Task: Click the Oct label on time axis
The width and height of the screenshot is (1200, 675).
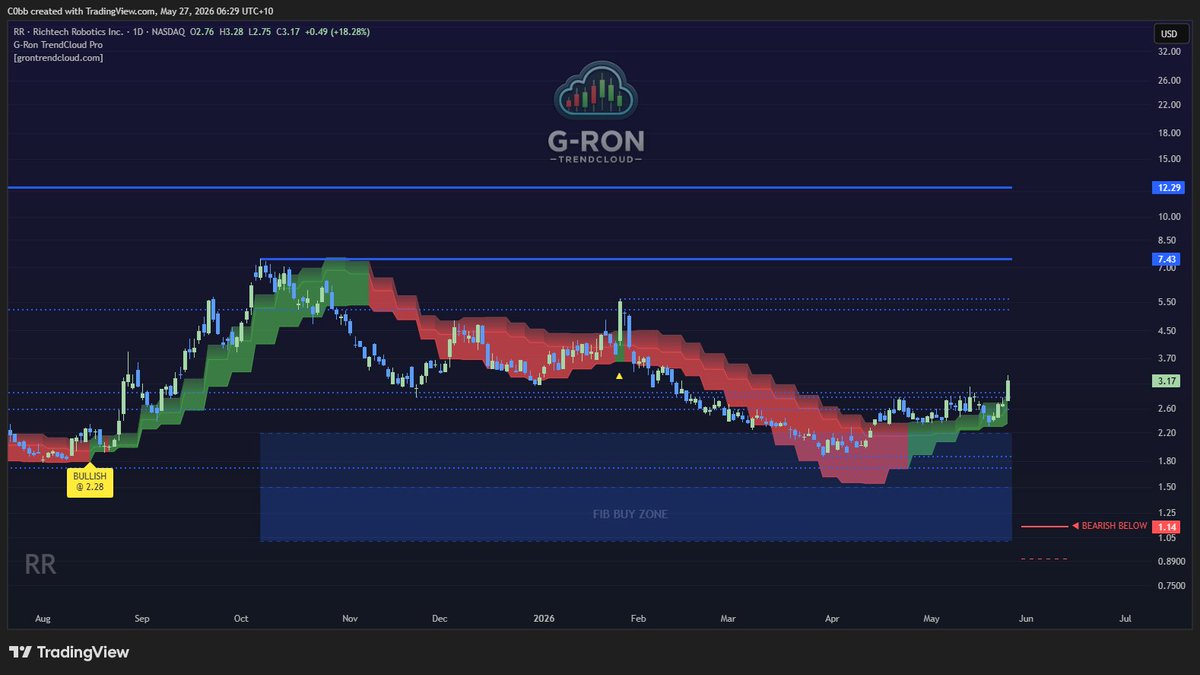Action: (x=241, y=619)
